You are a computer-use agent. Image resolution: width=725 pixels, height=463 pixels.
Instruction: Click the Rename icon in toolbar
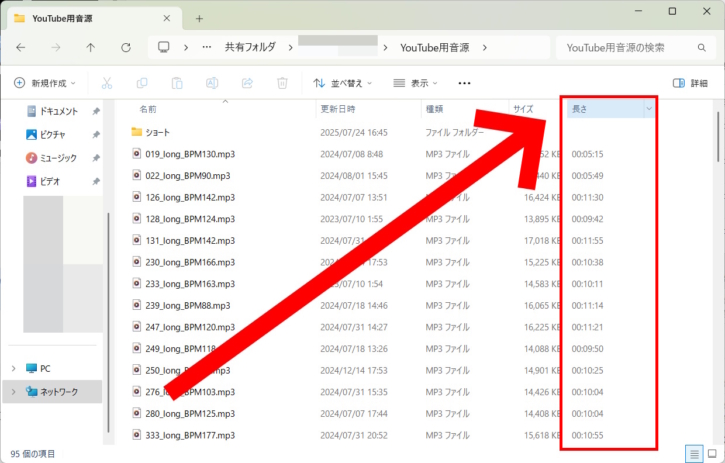coord(211,83)
